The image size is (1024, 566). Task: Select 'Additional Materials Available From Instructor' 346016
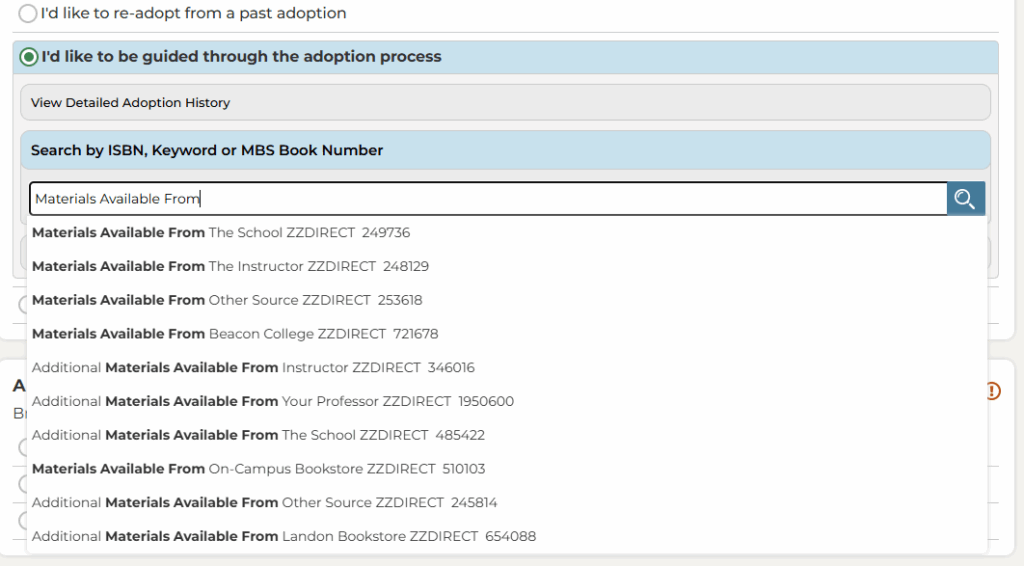coord(253,368)
